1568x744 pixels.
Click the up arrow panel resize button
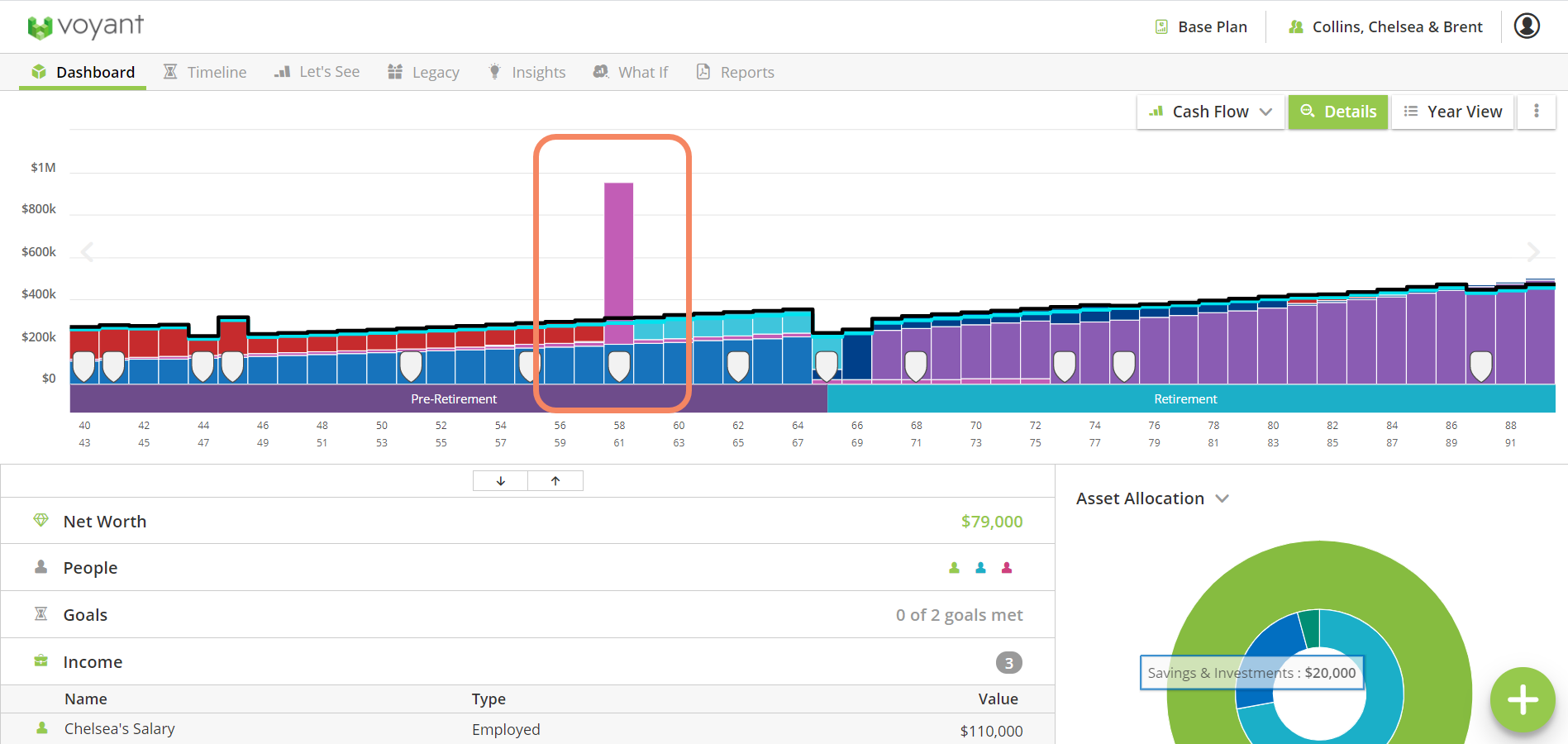click(555, 481)
